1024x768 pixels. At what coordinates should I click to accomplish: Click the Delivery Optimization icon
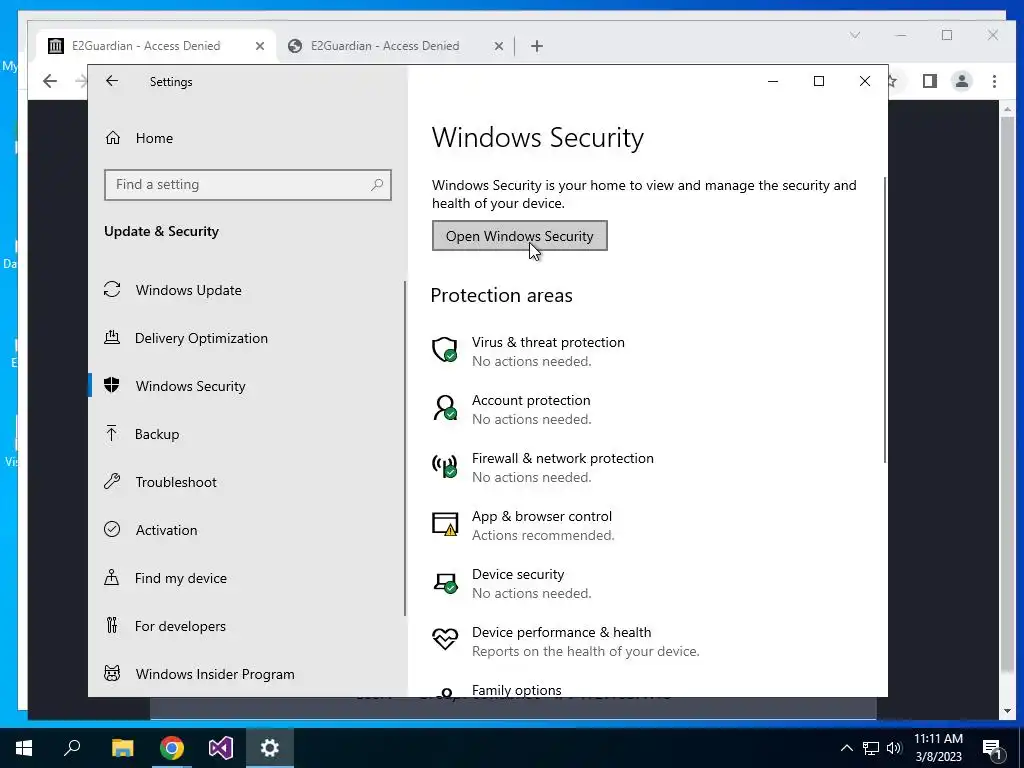pyautogui.click(x=112, y=338)
